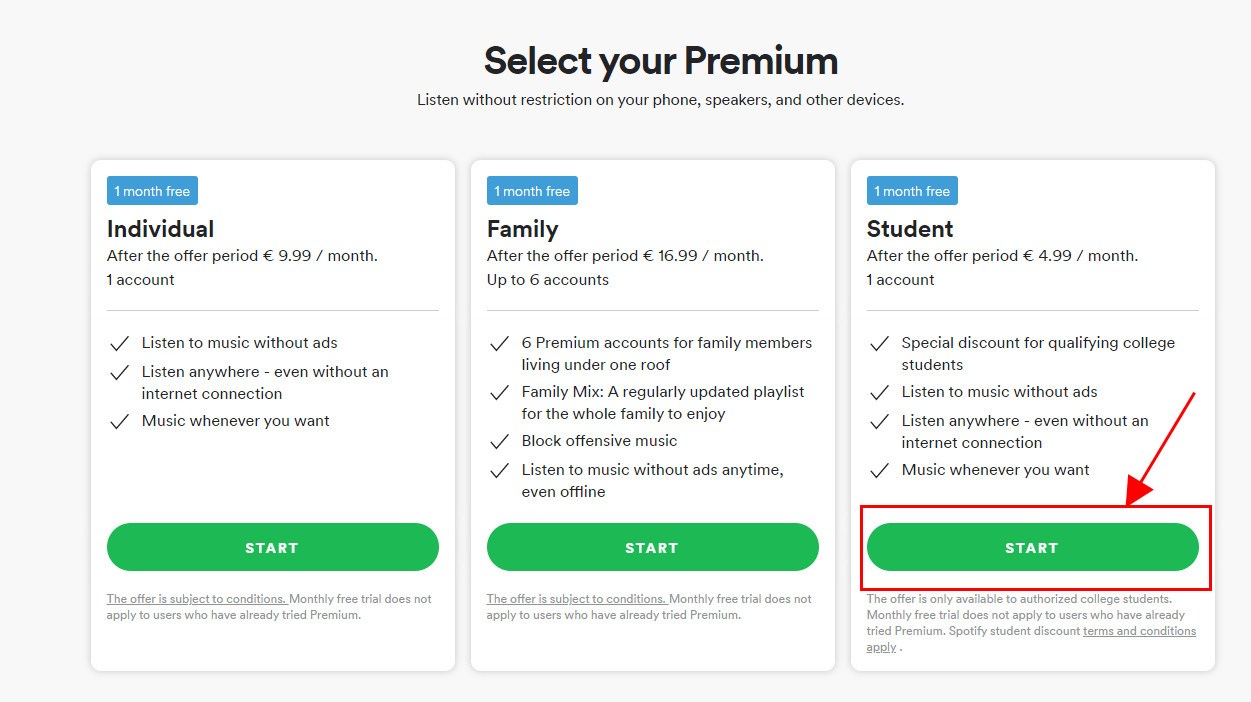Click the checkmark beside 'Family Mix' feature
The height and width of the screenshot is (702, 1251).
[500, 392]
